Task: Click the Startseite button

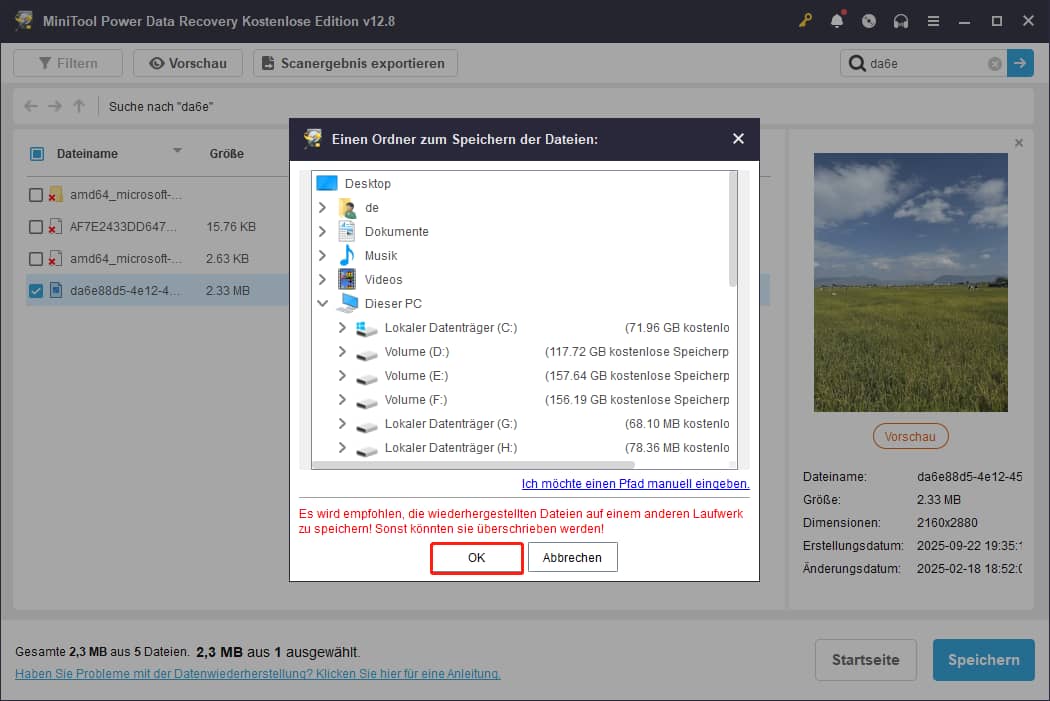Action: point(866,659)
